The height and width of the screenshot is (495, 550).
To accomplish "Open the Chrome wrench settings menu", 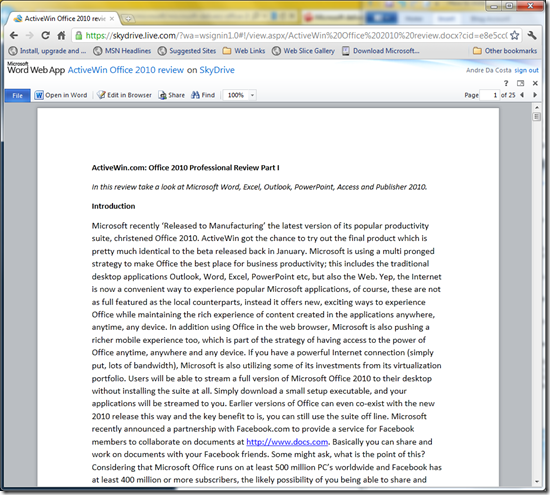I will pos(532,35).
